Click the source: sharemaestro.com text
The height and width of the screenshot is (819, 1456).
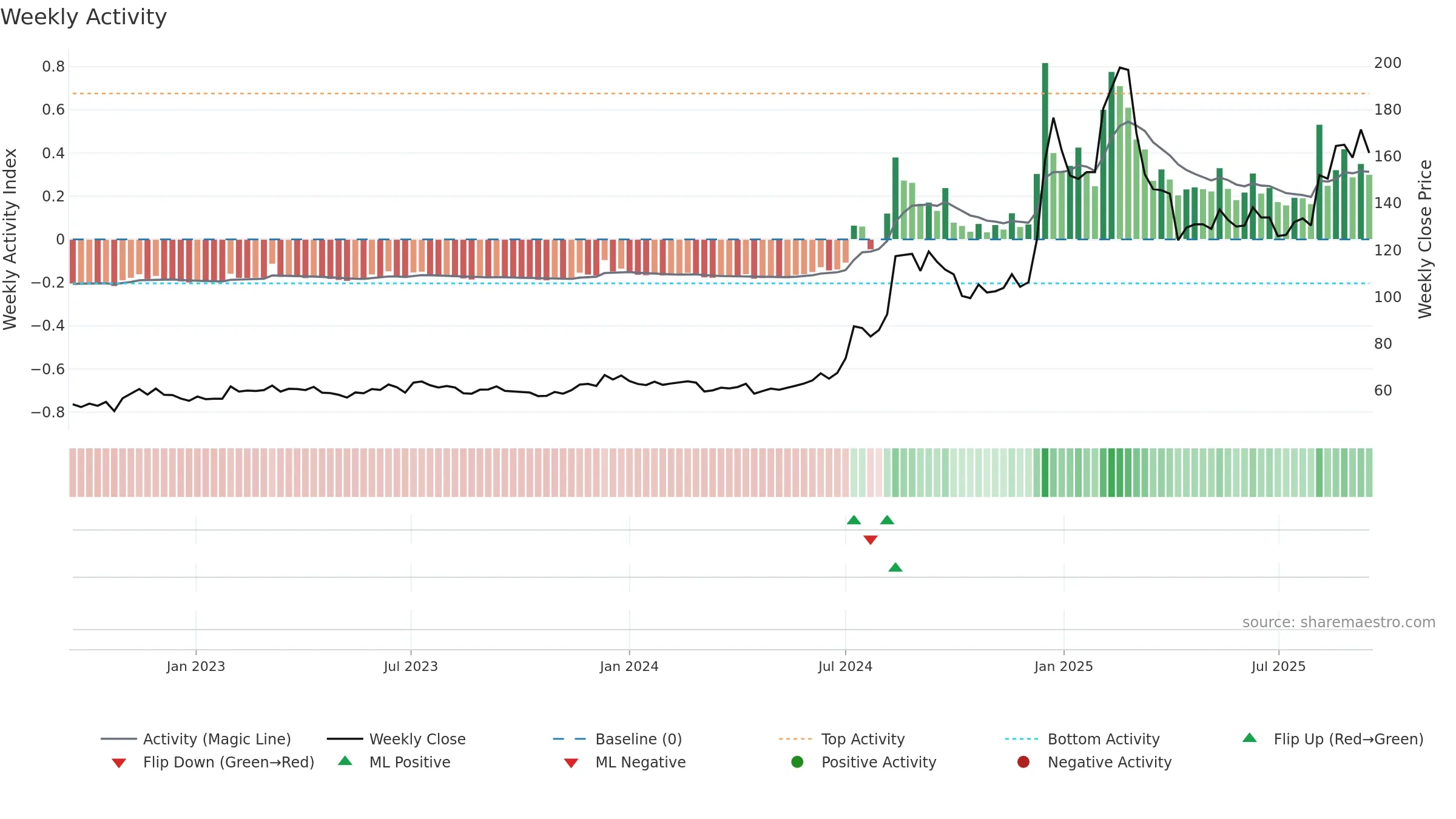pyautogui.click(x=1339, y=622)
